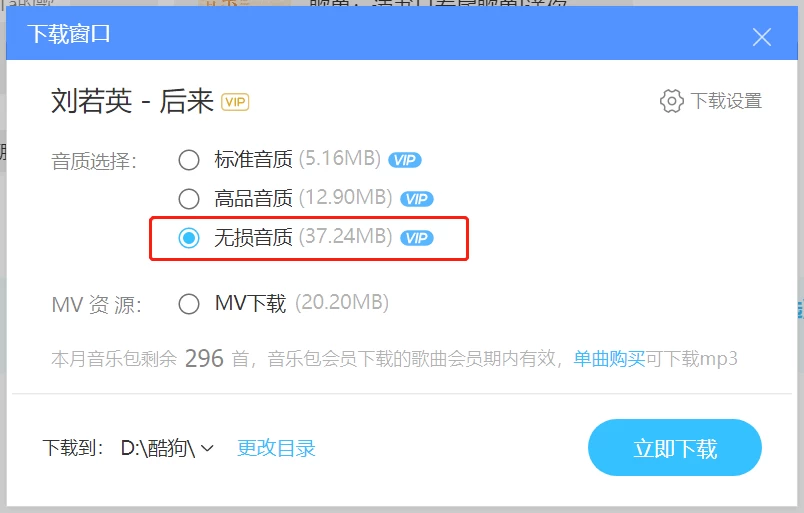Image resolution: width=804 pixels, height=513 pixels.
Task: Enable the MV下载 radio option
Action: [189, 304]
